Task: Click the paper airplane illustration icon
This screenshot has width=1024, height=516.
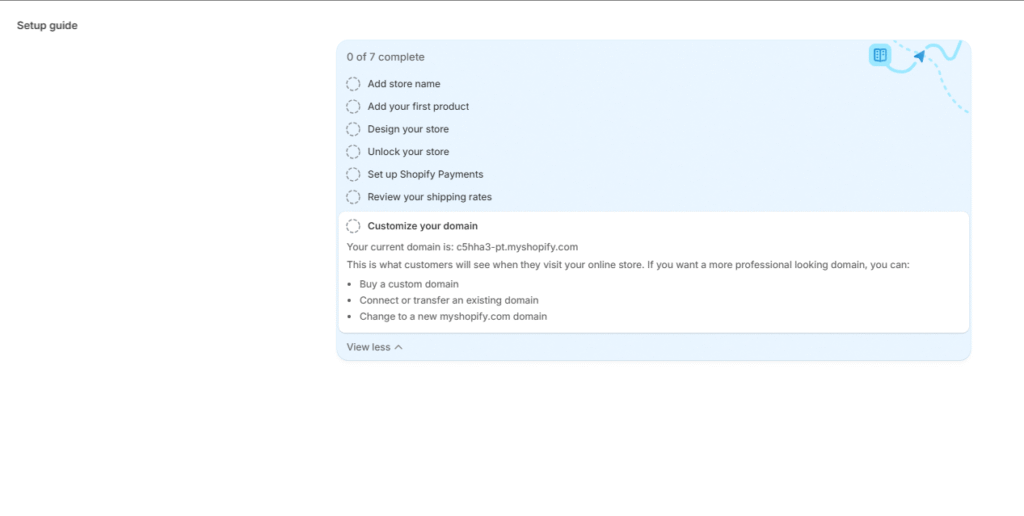Action: tap(919, 56)
